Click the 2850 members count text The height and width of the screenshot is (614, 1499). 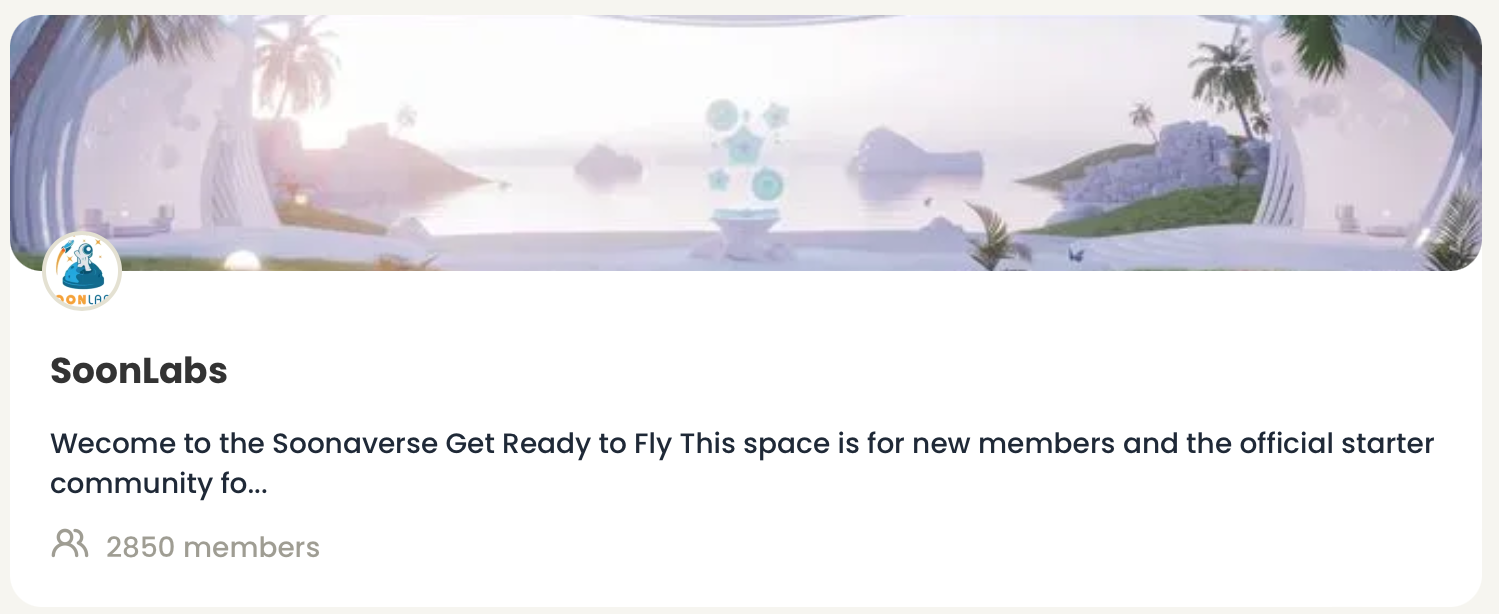pyautogui.click(x=213, y=547)
